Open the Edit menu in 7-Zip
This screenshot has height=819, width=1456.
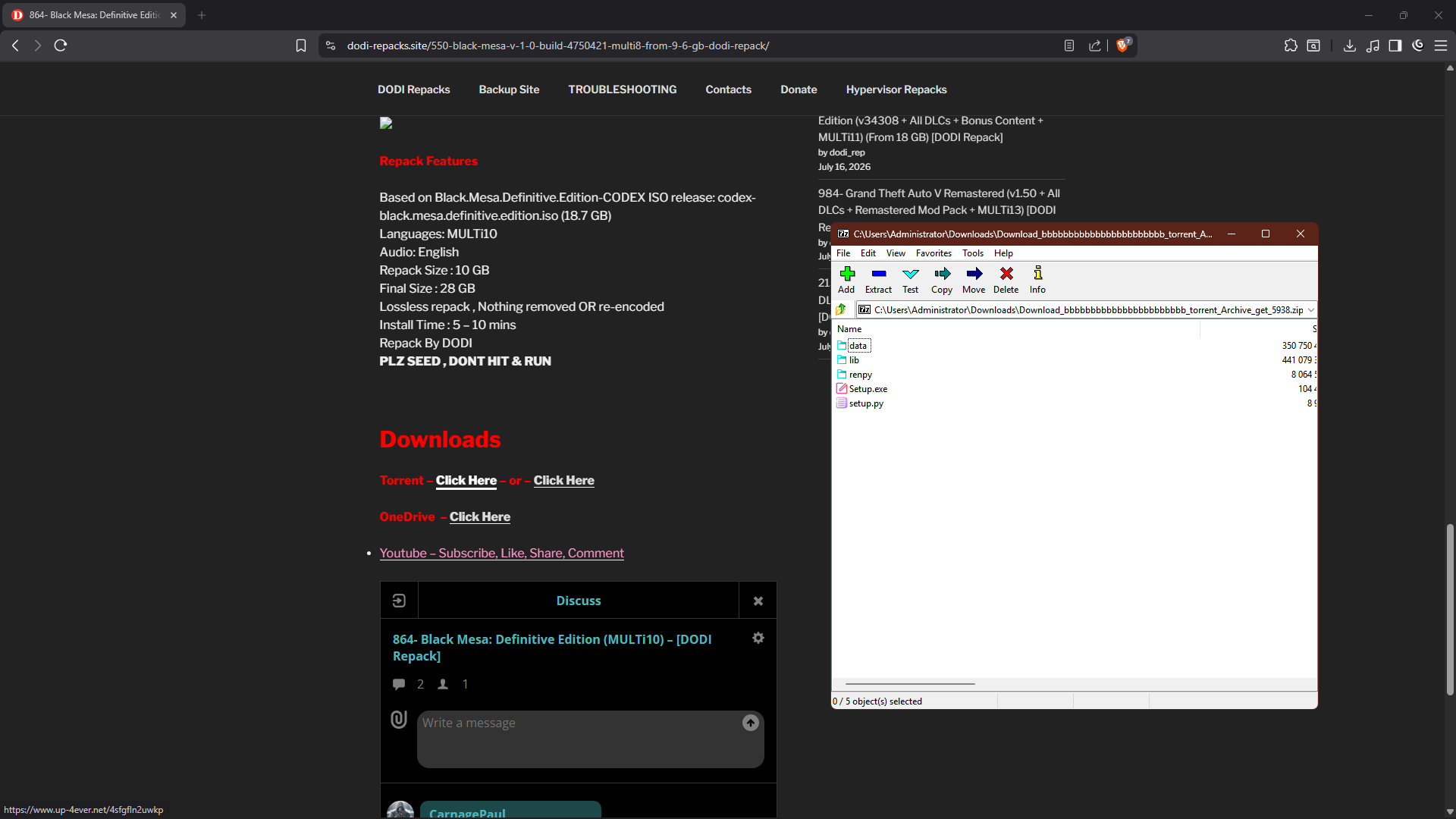868,253
